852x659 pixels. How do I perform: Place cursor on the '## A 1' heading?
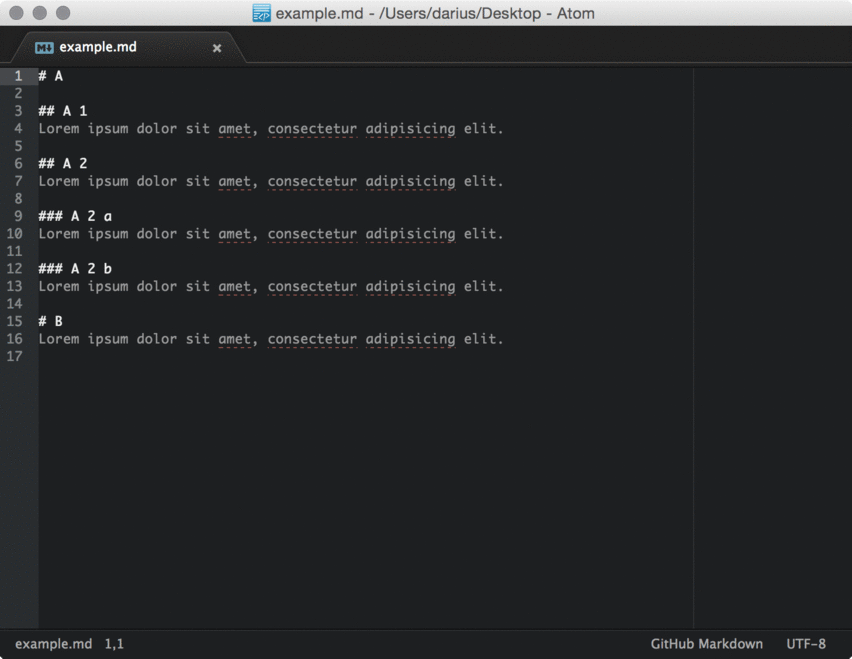63,111
